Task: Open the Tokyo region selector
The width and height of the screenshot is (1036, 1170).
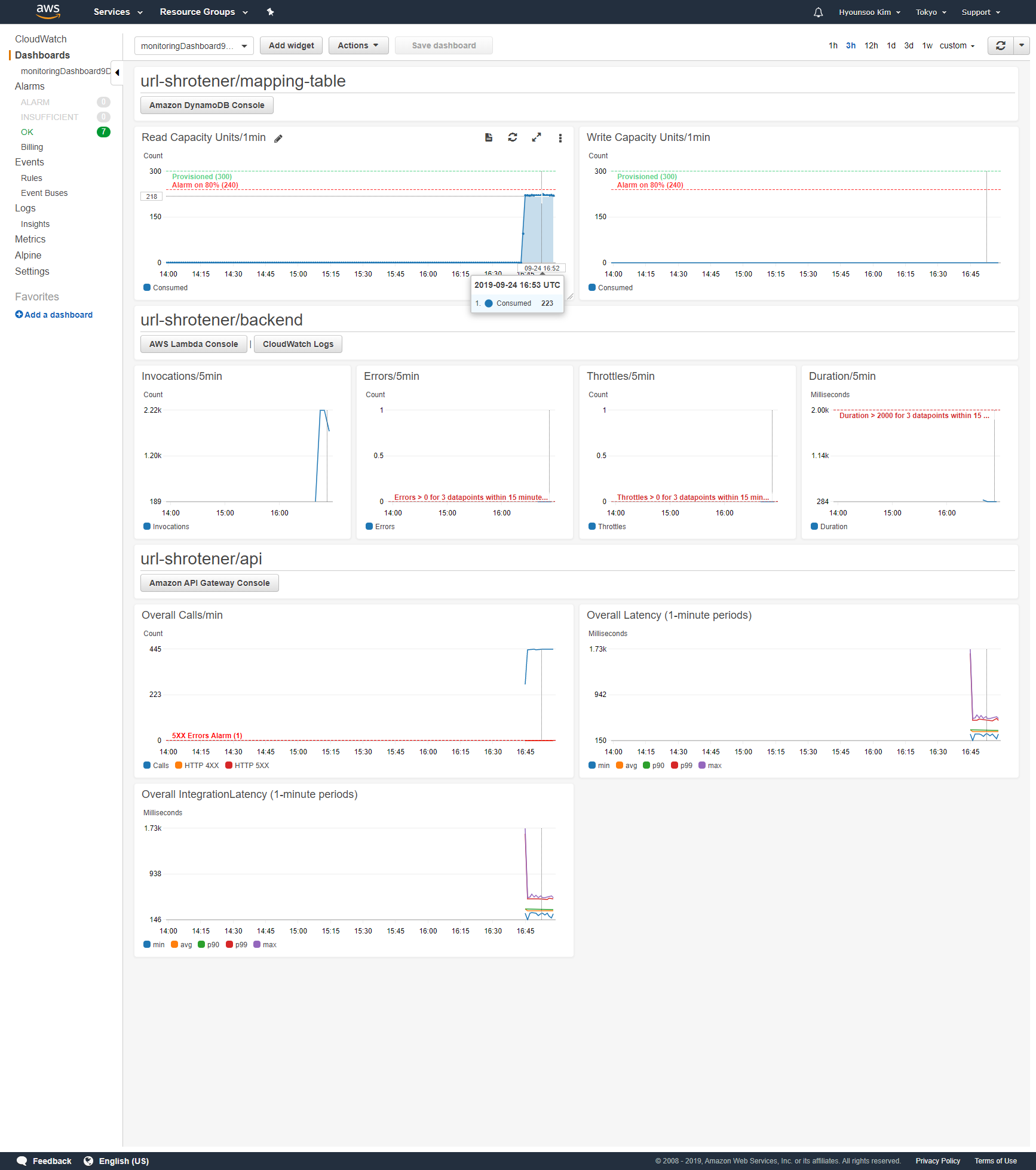Action: coord(931,12)
